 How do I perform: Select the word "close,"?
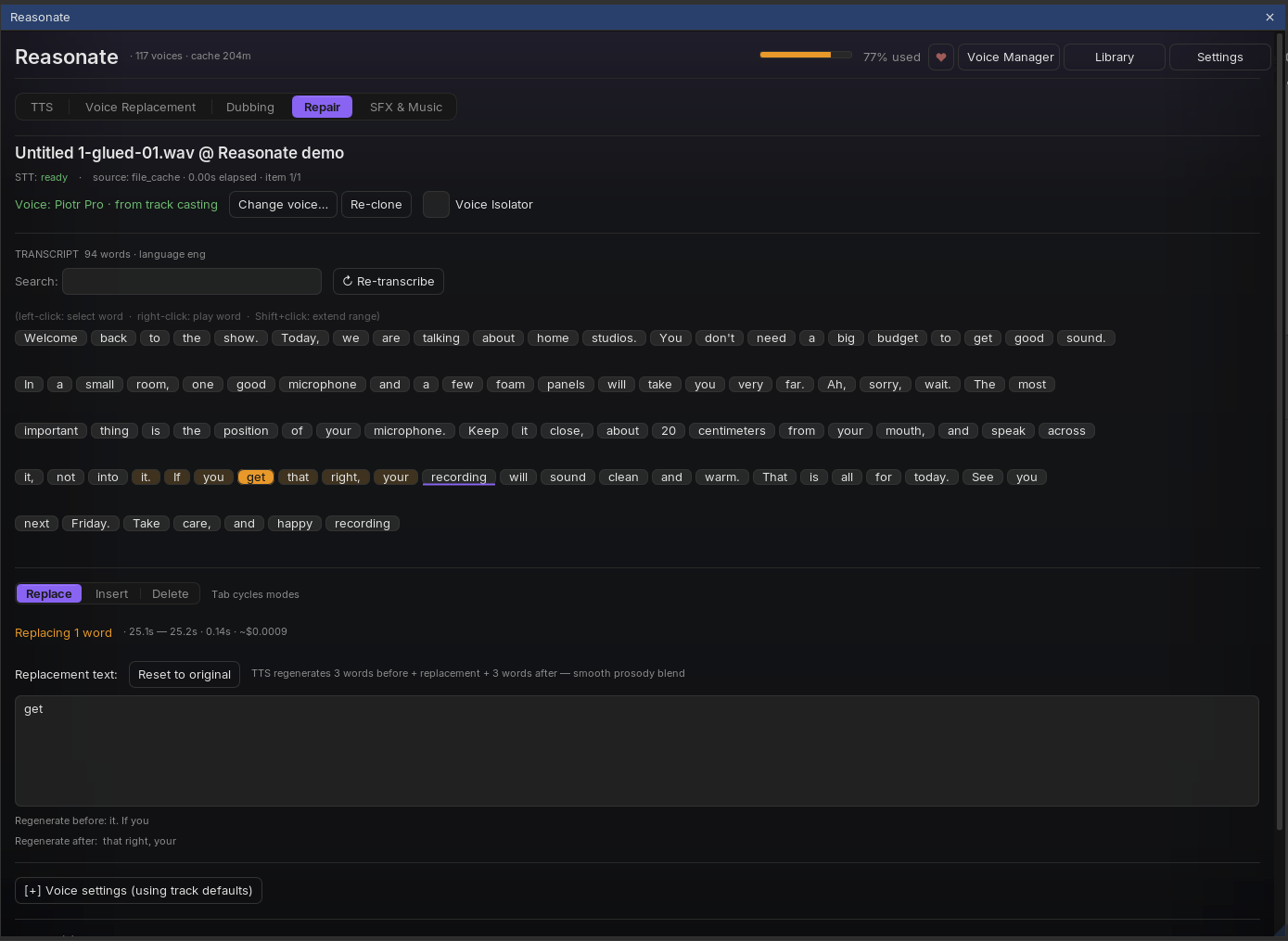pyautogui.click(x=567, y=431)
